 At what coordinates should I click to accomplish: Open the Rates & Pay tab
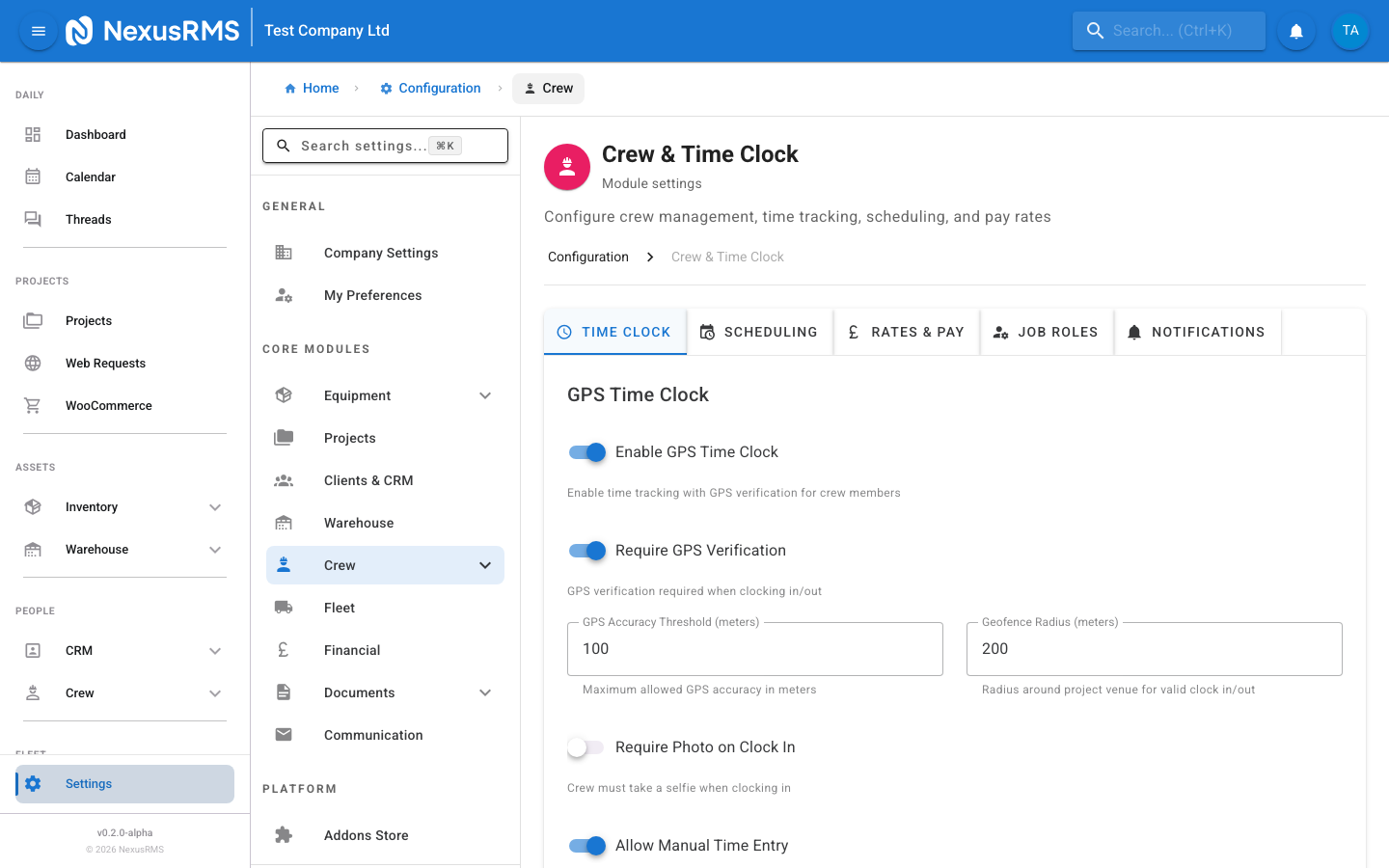tap(907, 331)
